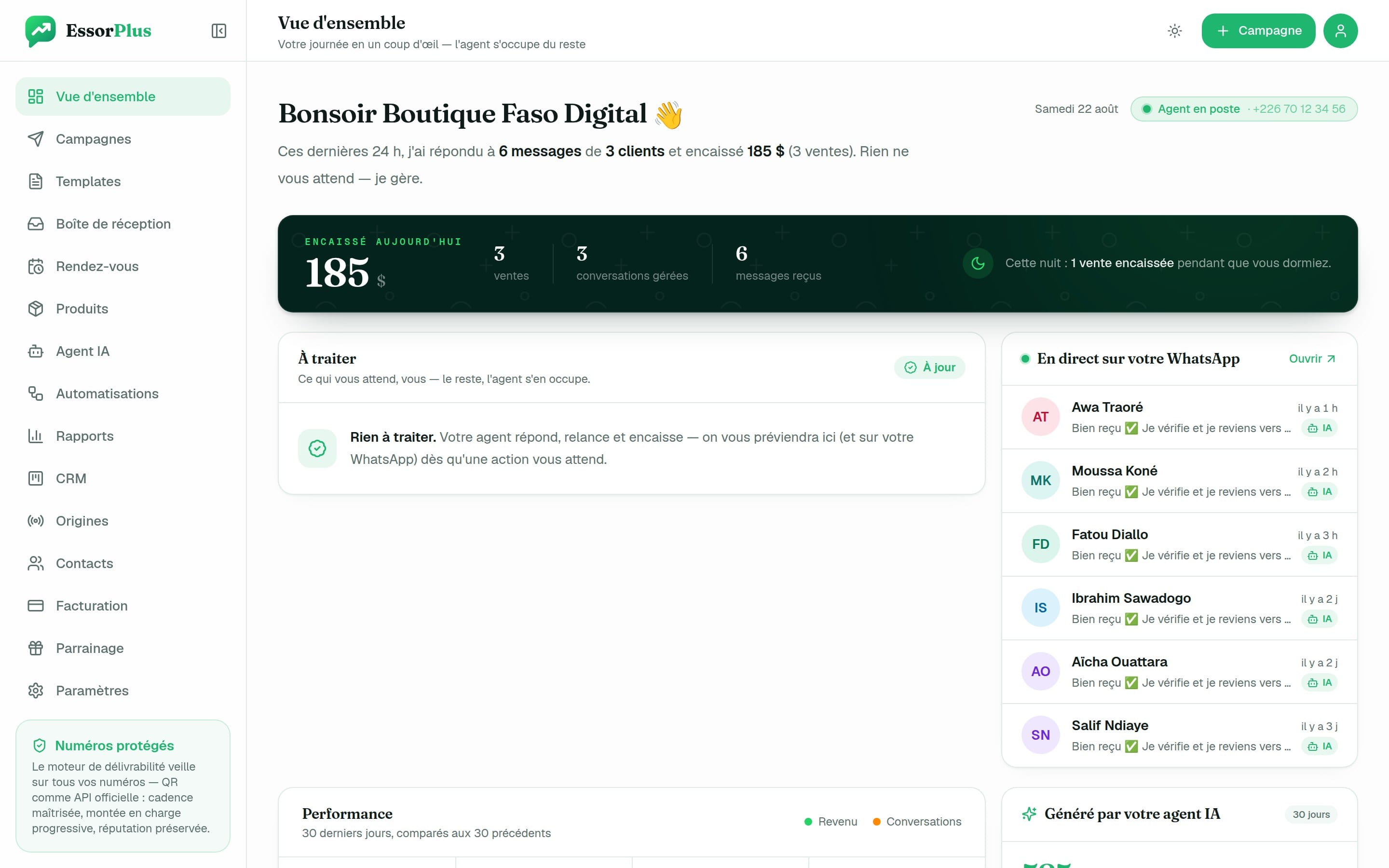Image resolution: width=1389 pixels, height=868 pixels.
Task: Click the green check icon beside Rien à traiter
Action: pyautogui.click(x=317, y=448)
